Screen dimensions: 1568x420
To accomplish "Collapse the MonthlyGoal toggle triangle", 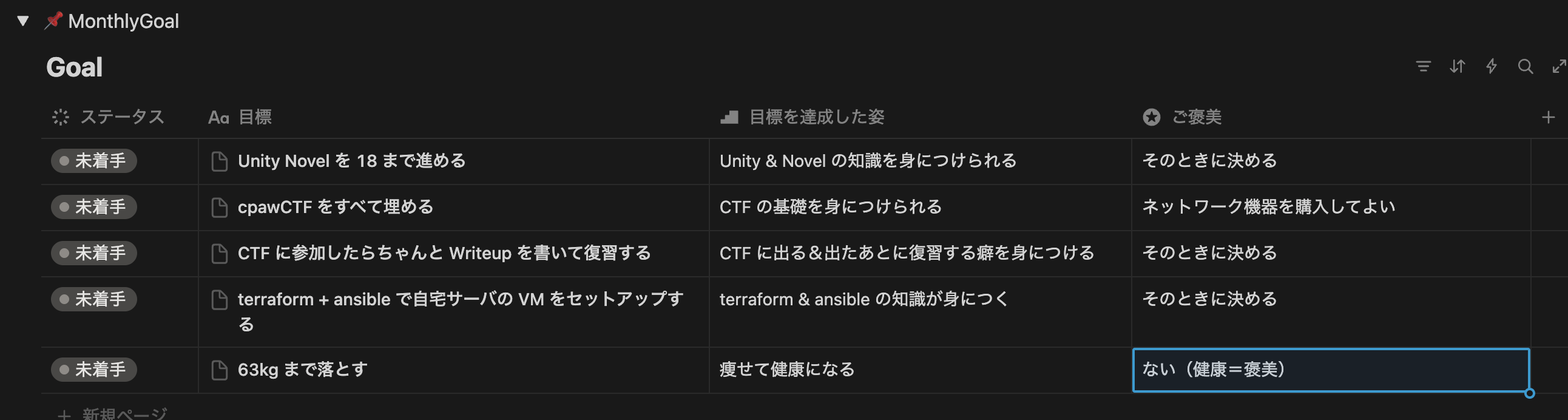I will click(23, 21).
